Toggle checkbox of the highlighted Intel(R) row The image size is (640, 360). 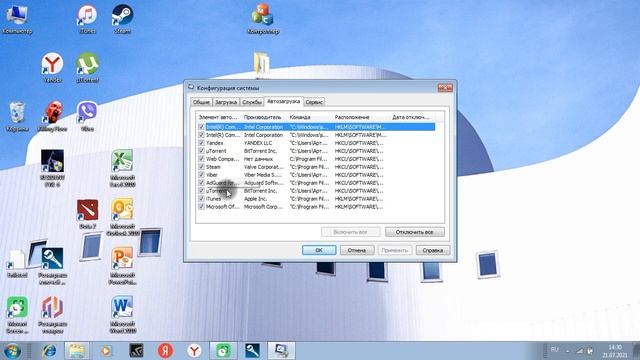coord(201,127)
